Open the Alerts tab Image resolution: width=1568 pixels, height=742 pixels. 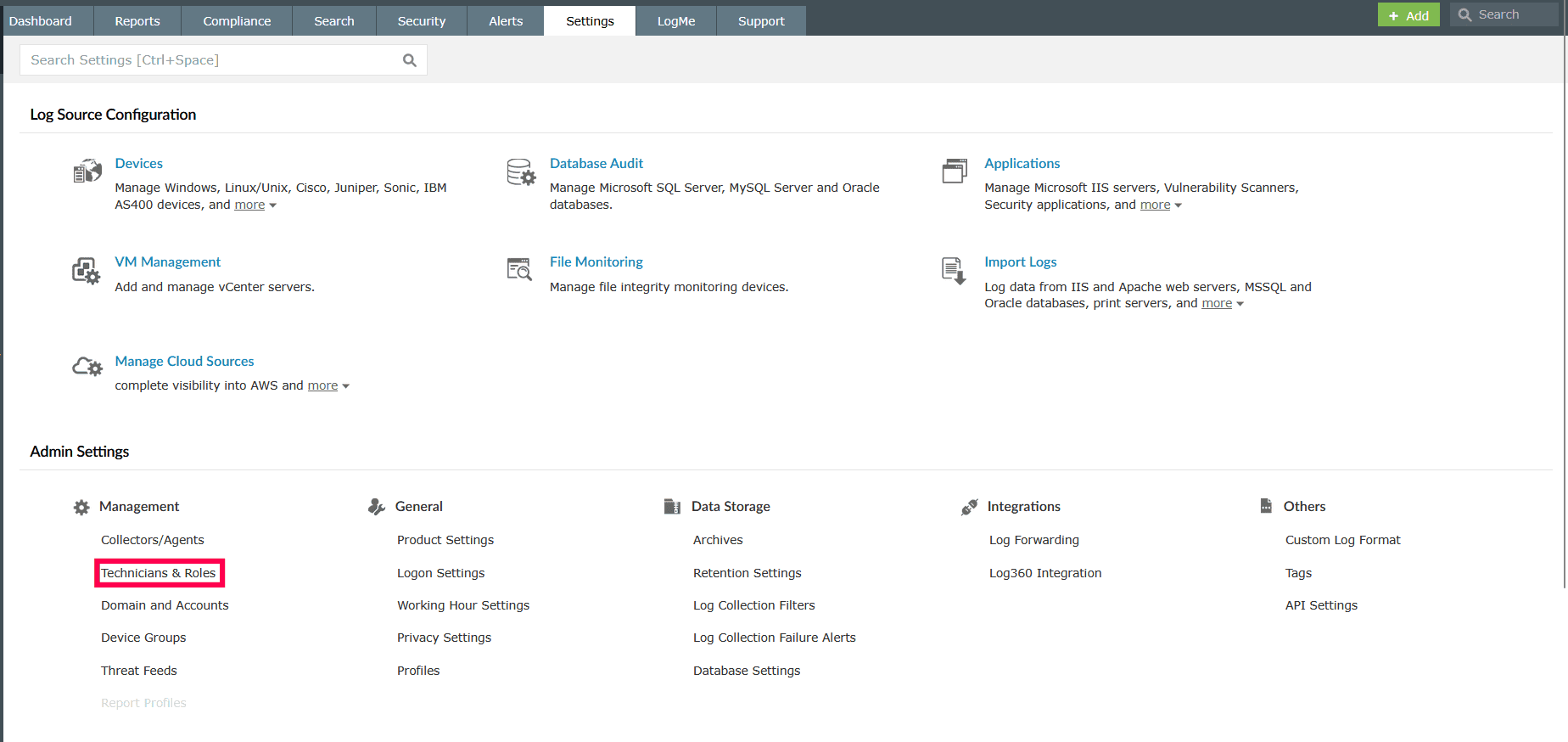506,21
